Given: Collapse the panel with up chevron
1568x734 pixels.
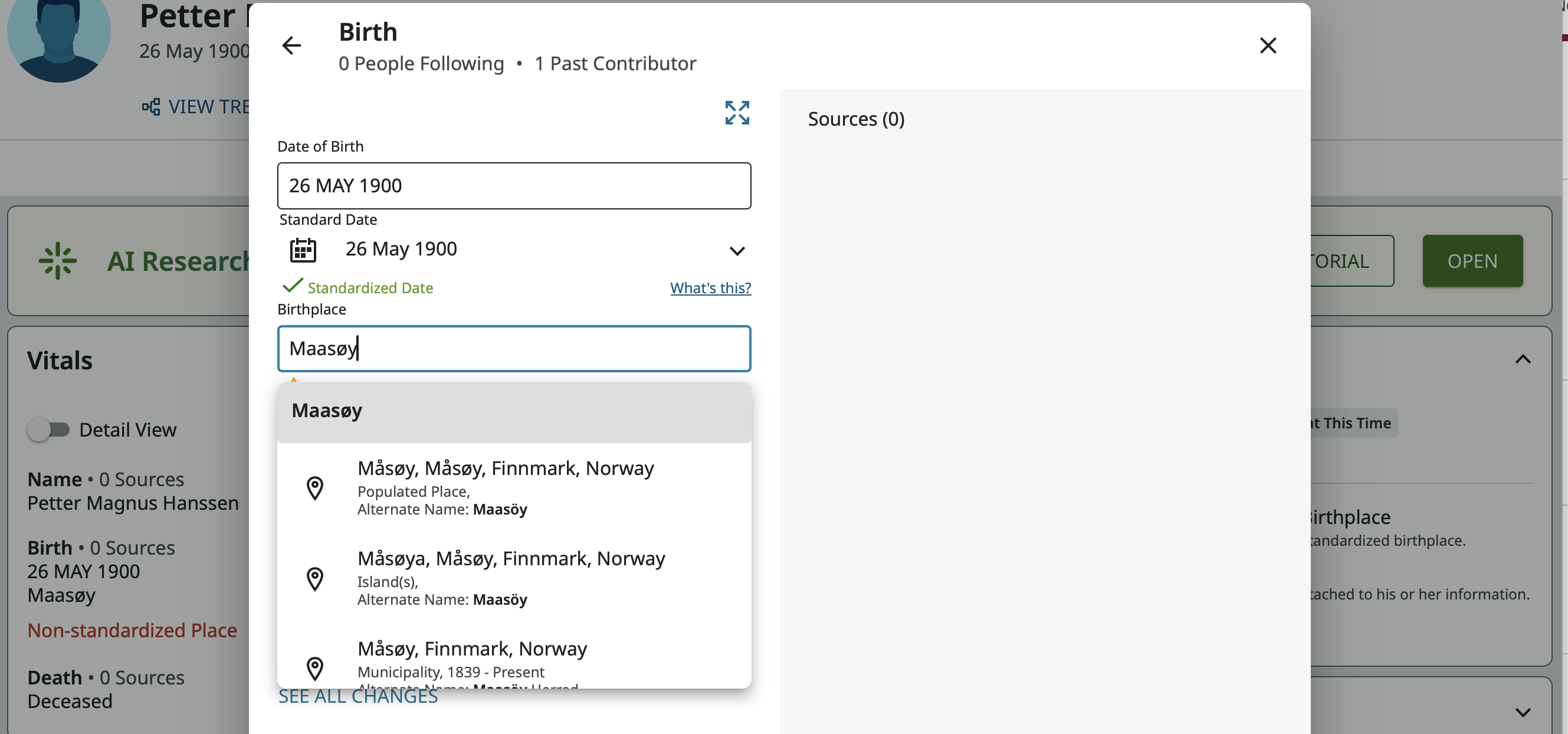Looking at the screenshot, I should point(1523,360).
